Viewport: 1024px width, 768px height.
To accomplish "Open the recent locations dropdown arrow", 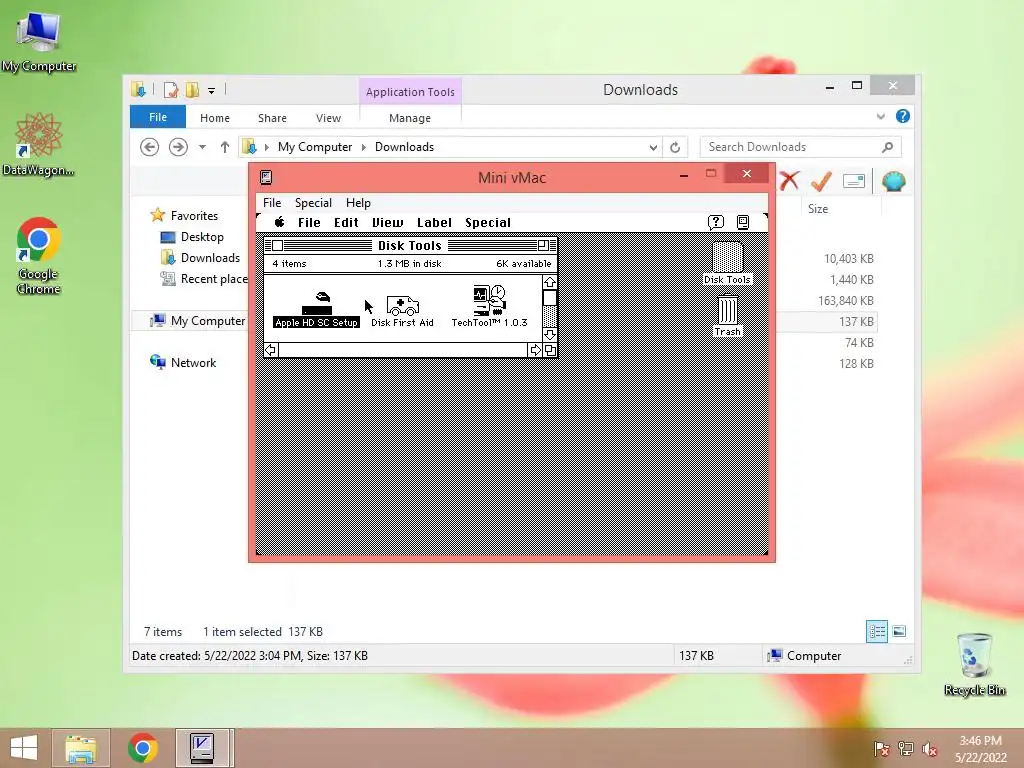I will tap(202, 147).
